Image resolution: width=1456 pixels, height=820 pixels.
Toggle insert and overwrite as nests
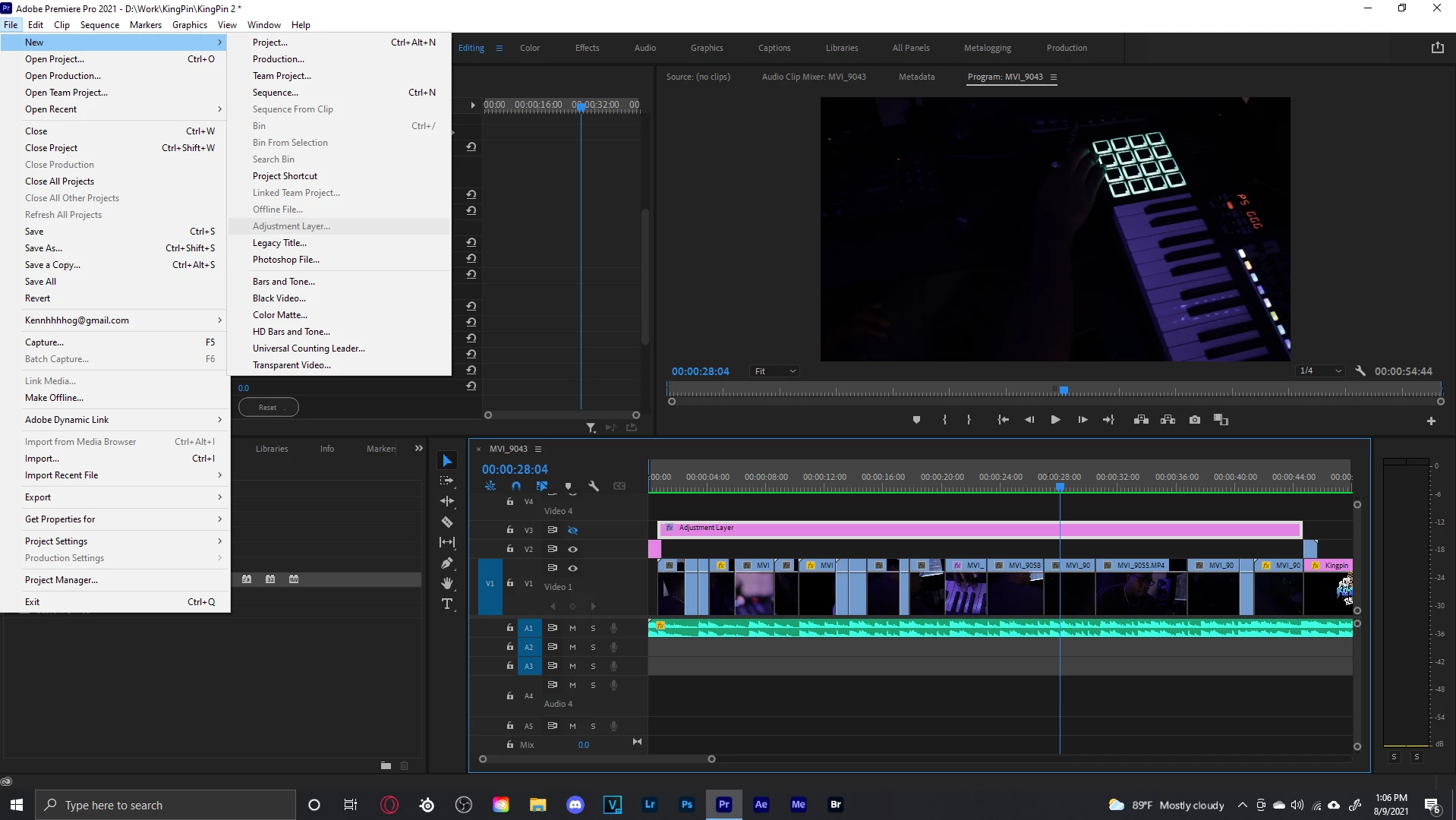(490, 486)
